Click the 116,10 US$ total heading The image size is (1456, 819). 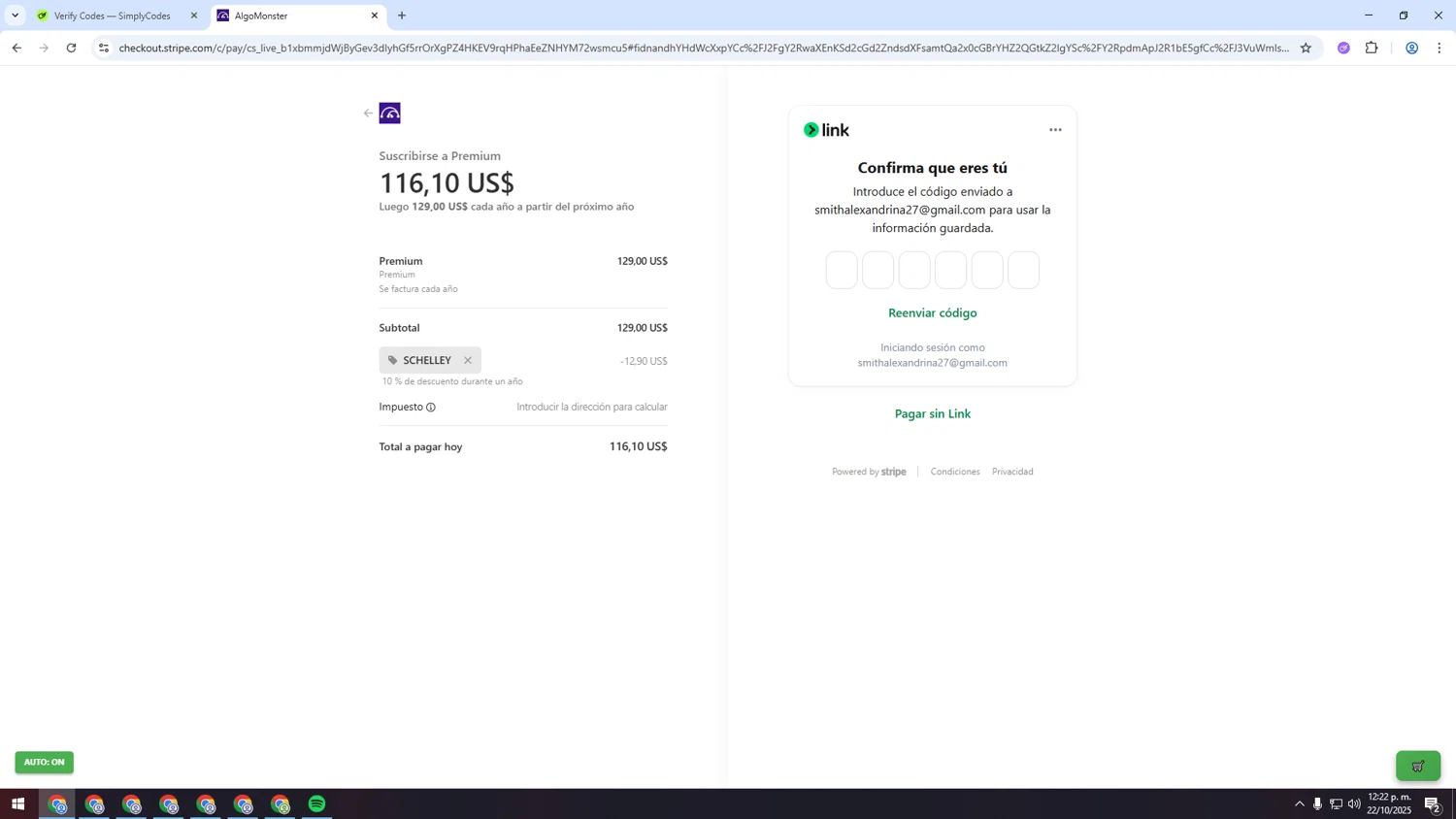pos(447,183)
